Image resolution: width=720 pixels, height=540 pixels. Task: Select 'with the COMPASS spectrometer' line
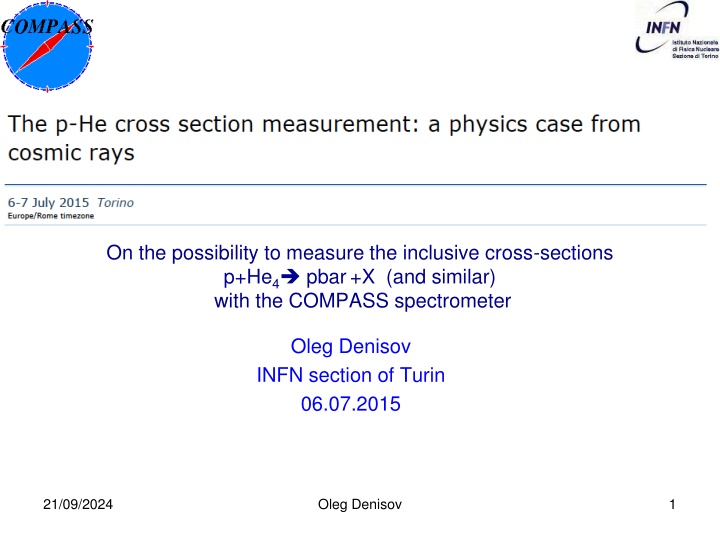pyautogui.click(x=362, y=298)
